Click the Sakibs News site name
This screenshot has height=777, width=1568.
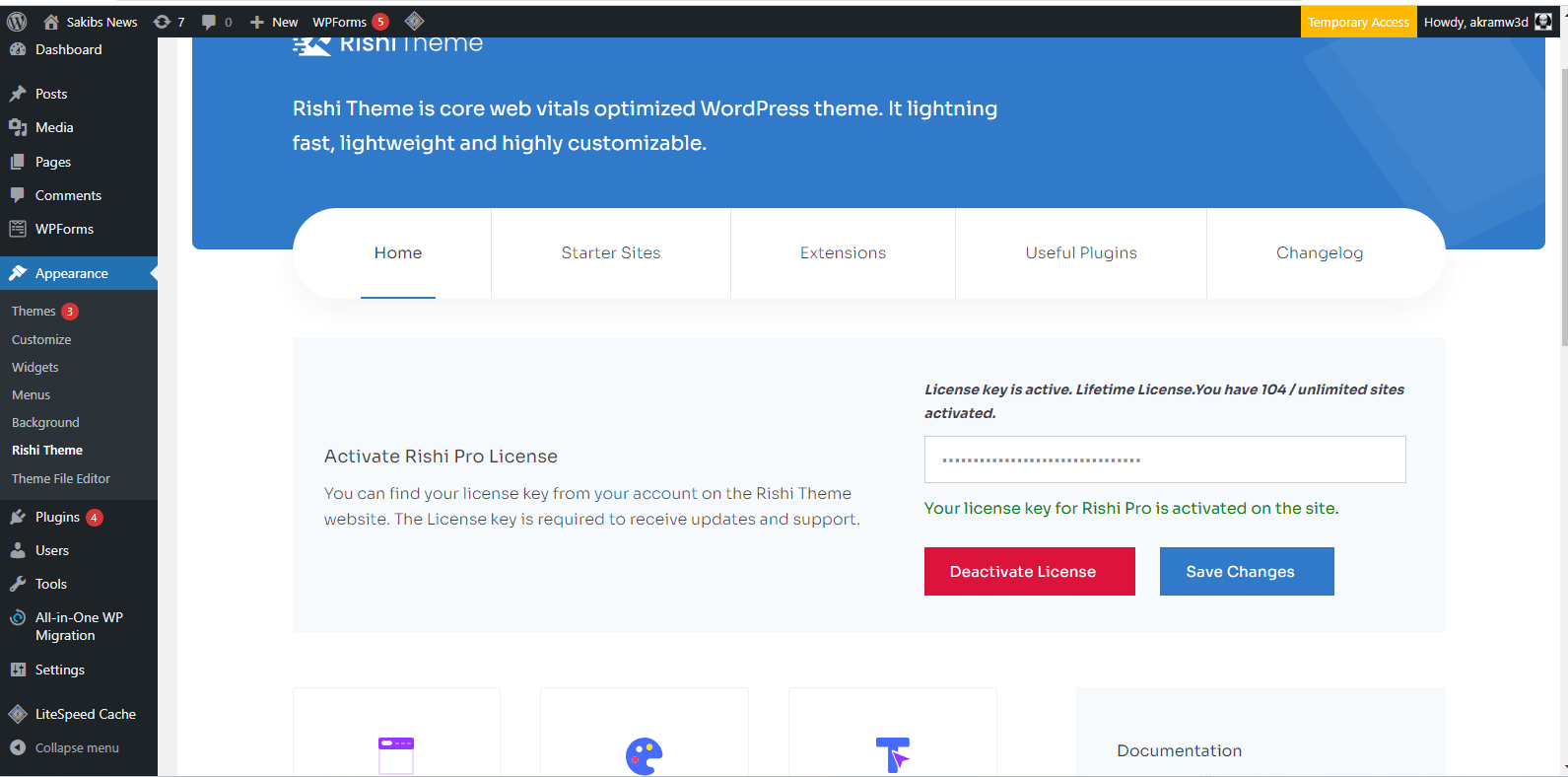pos(102,22)
